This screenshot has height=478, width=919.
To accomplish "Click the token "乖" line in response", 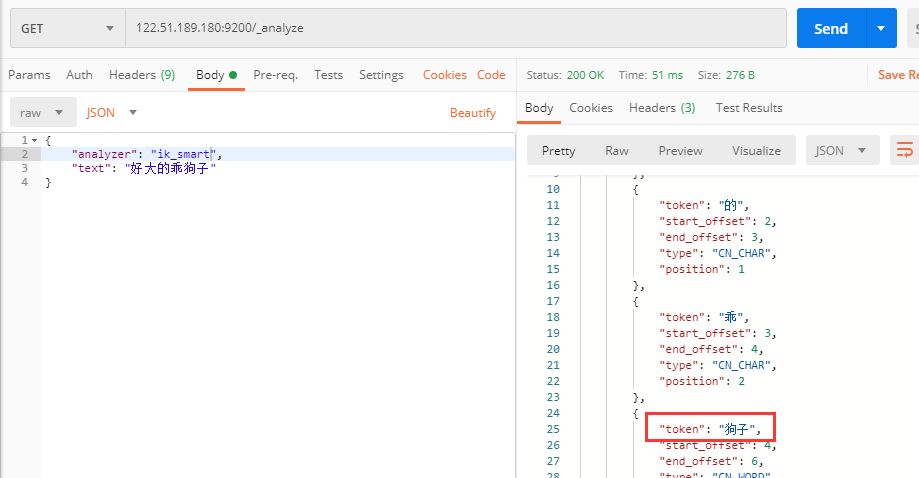I will pos(704,317).
